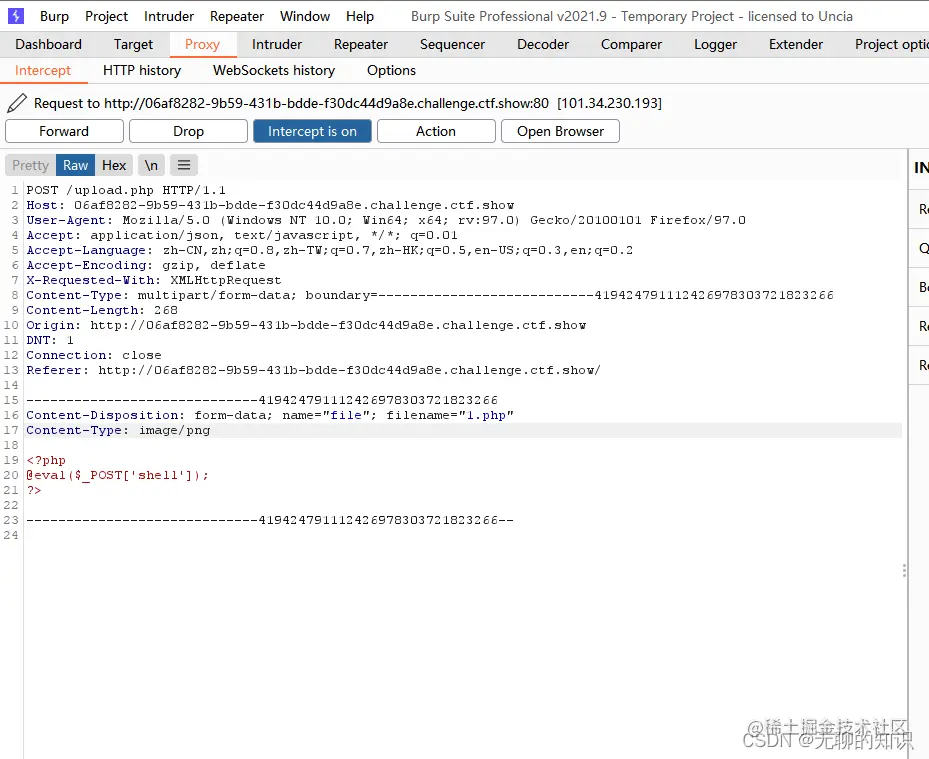Screen dimensions: 929x759
Task: Click the Connection: close line
Action: point(94,355)
